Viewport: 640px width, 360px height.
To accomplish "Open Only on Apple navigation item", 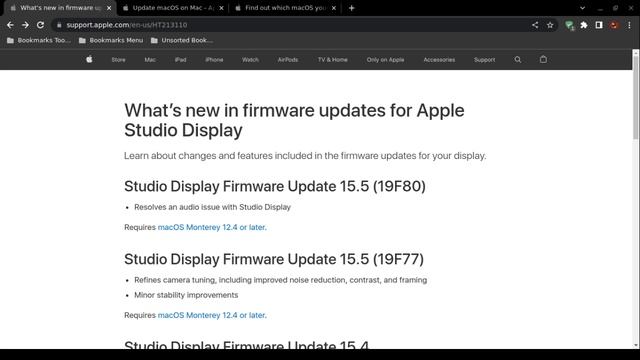I will [x=385, y=60].
